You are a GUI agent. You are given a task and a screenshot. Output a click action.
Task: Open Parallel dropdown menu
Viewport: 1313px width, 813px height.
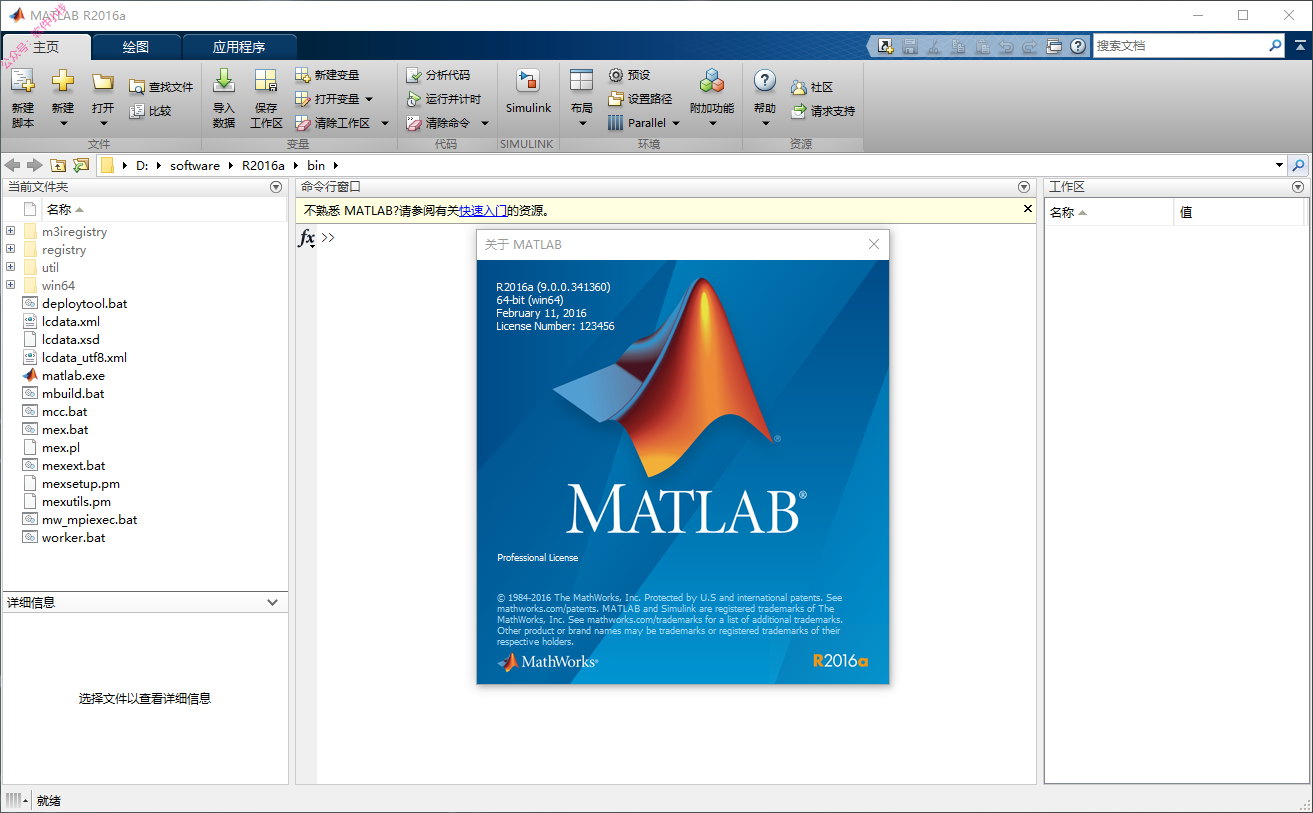coord(644,123)
